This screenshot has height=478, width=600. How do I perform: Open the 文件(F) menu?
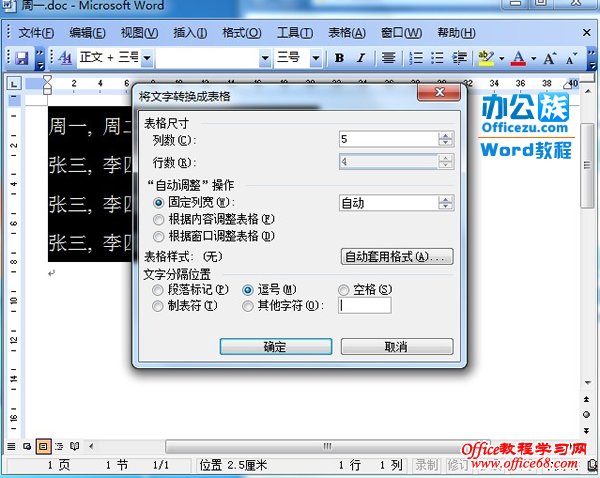36,33
